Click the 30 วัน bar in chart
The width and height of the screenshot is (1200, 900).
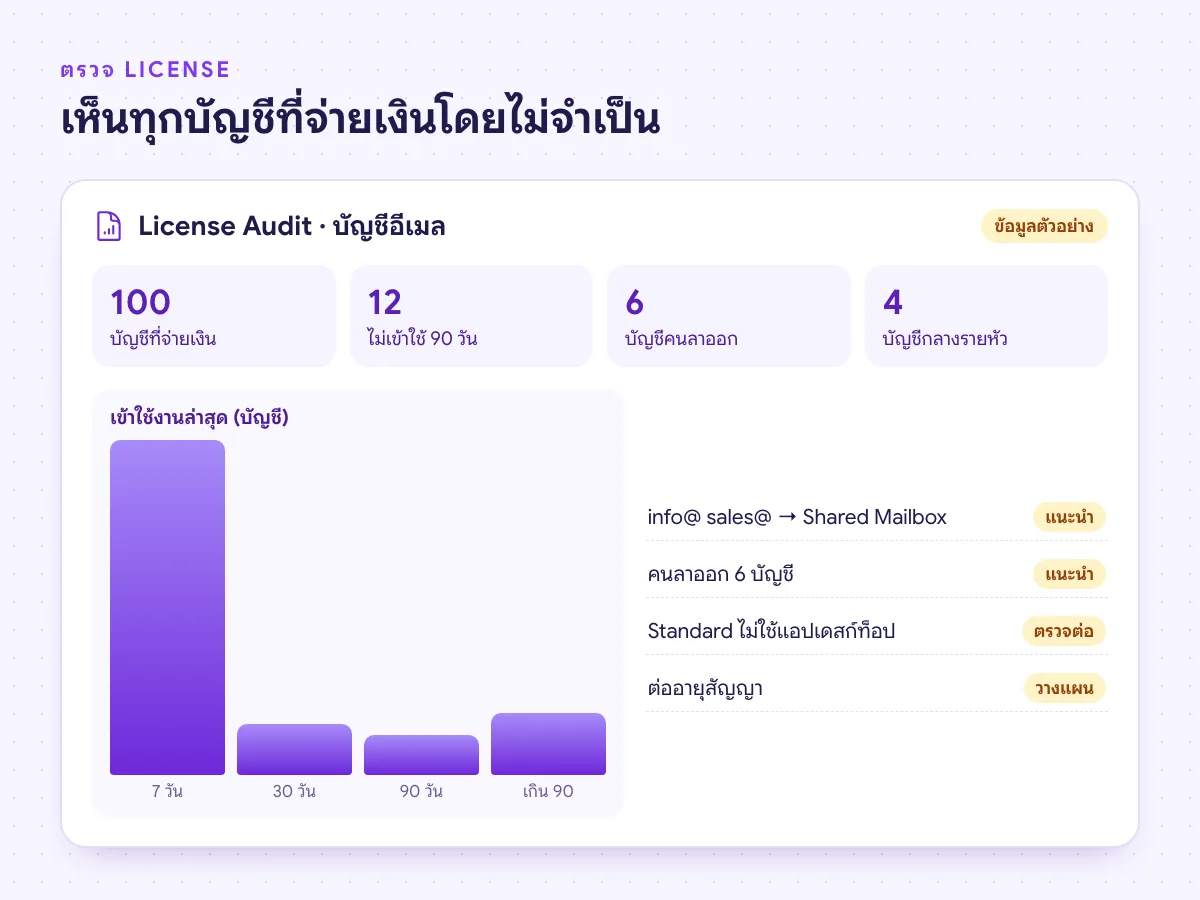294,749
